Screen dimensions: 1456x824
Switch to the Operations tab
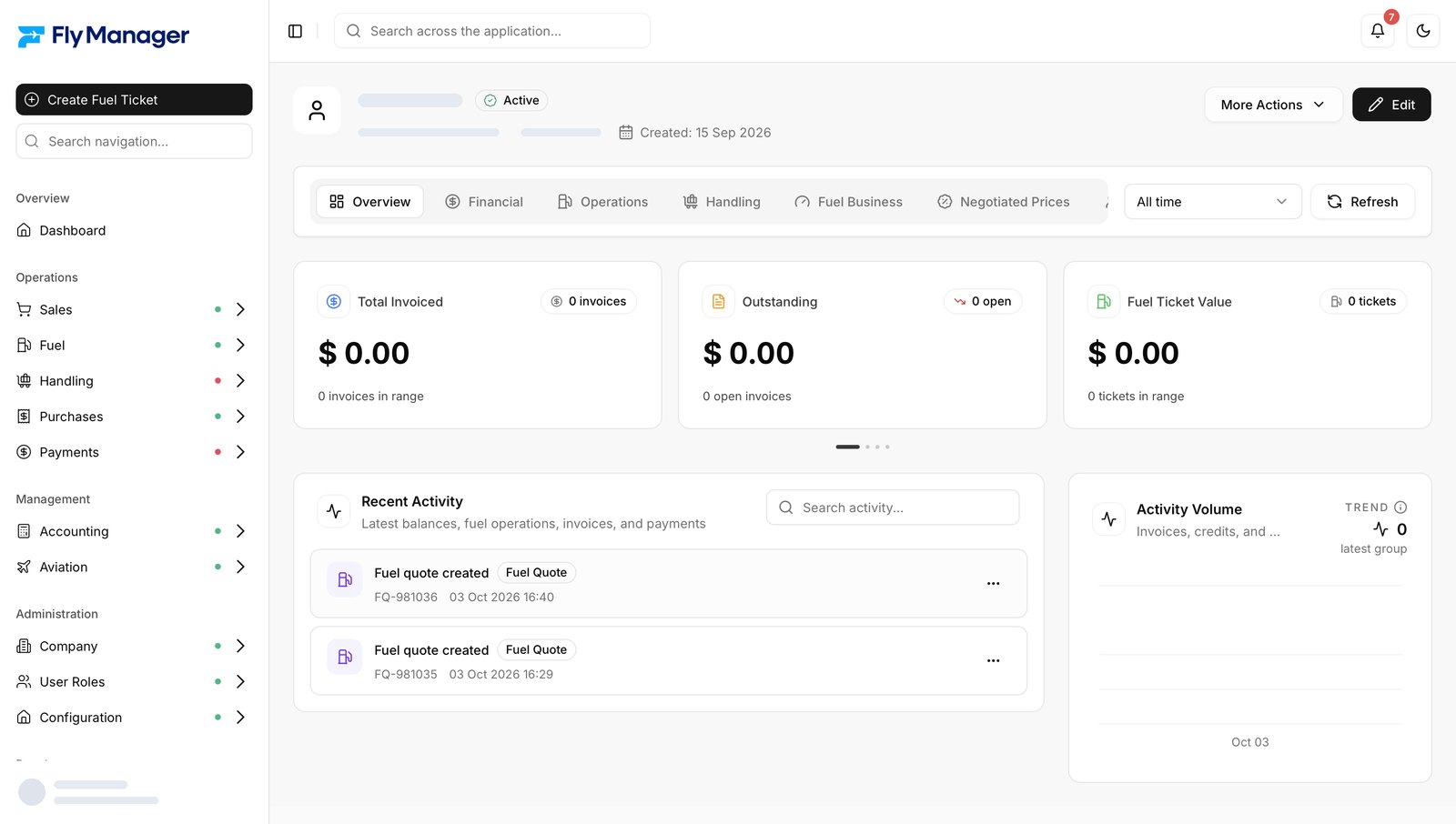pos(602,202)
